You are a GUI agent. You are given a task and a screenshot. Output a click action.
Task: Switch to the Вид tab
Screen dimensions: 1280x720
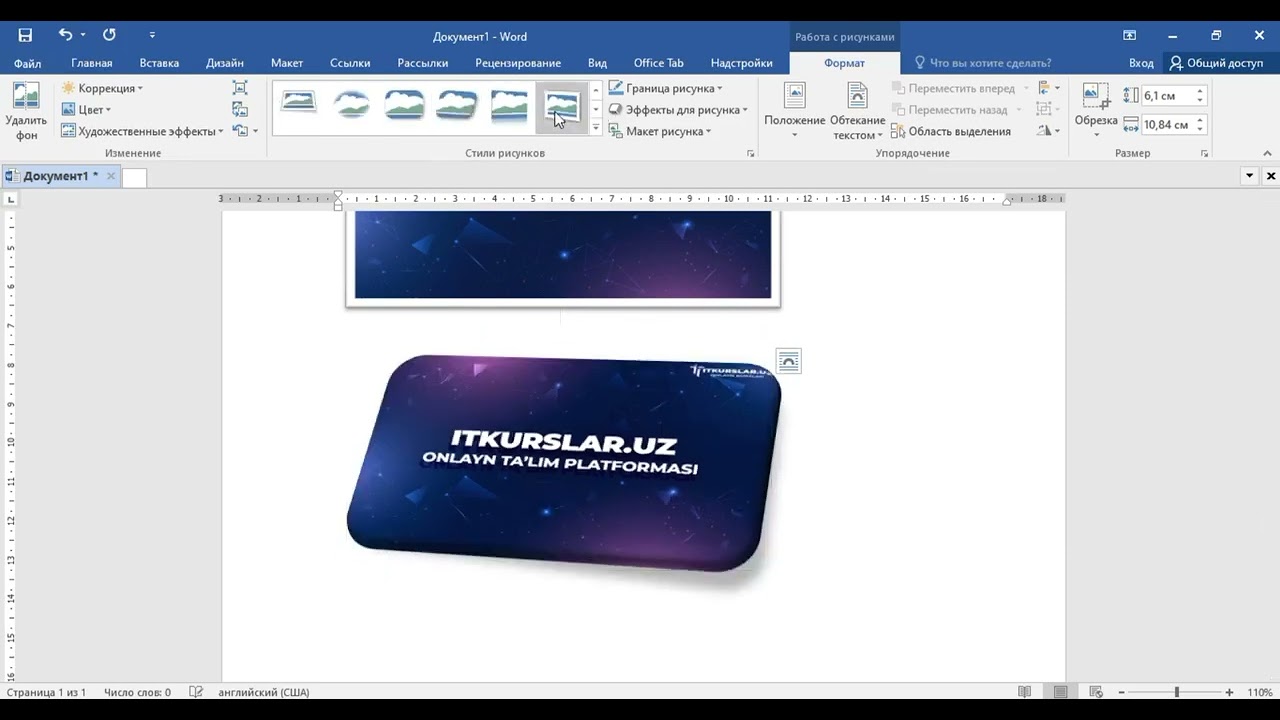[598, 63]
